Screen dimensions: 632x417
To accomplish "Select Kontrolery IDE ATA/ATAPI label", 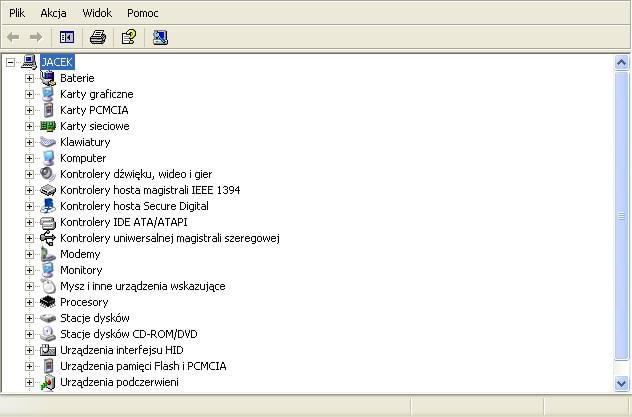I will point(124,222).
